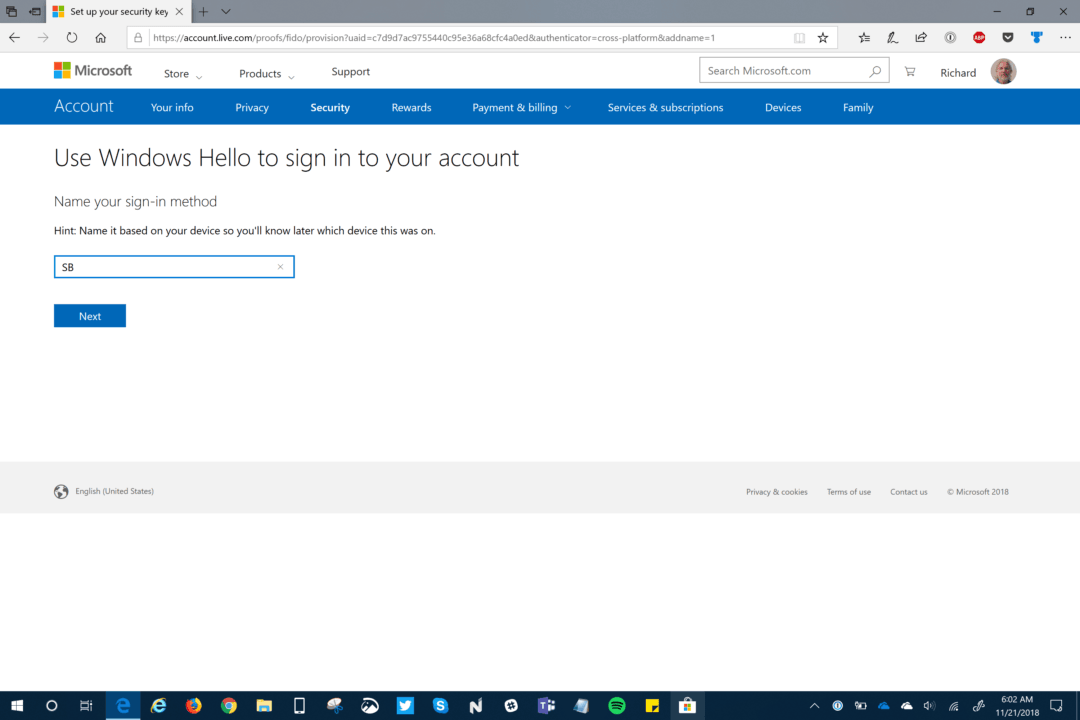Open the Microsoft Store from the taskbar
Image resolution: width=1080 pixels, height=720 pixels.
[687, 705]
